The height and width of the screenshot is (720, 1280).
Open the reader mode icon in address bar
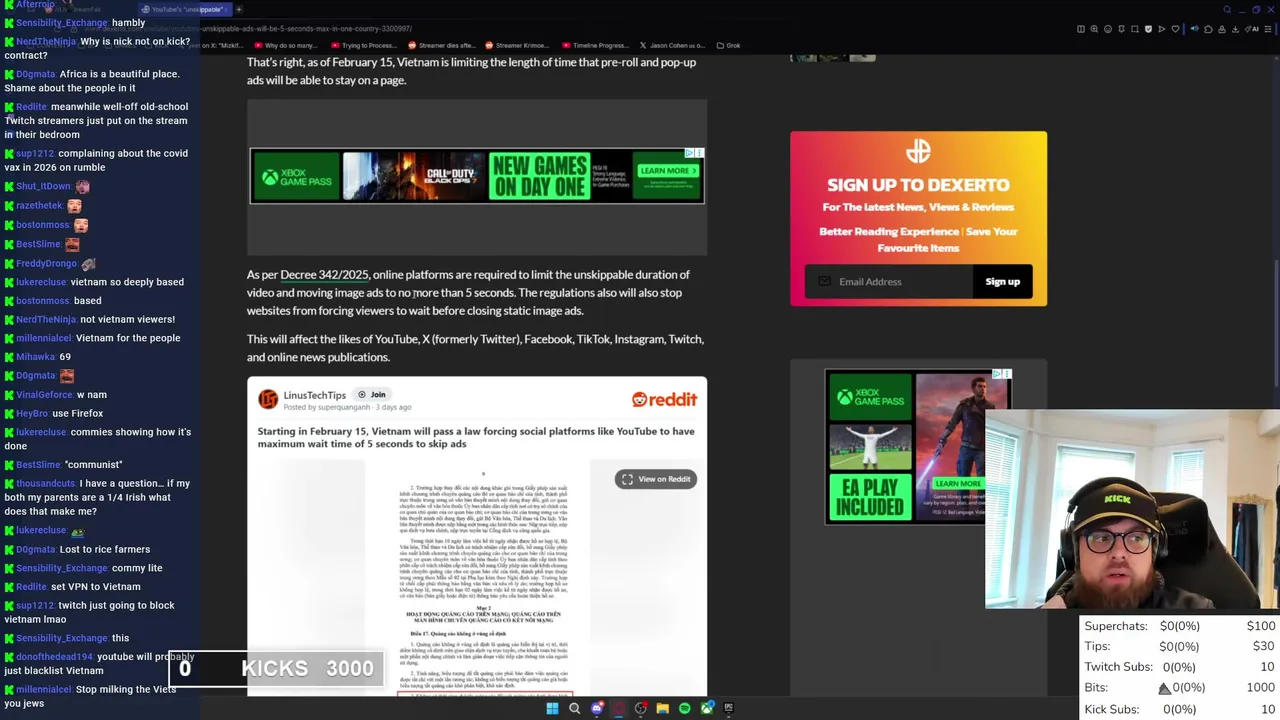pos(1081,29)
